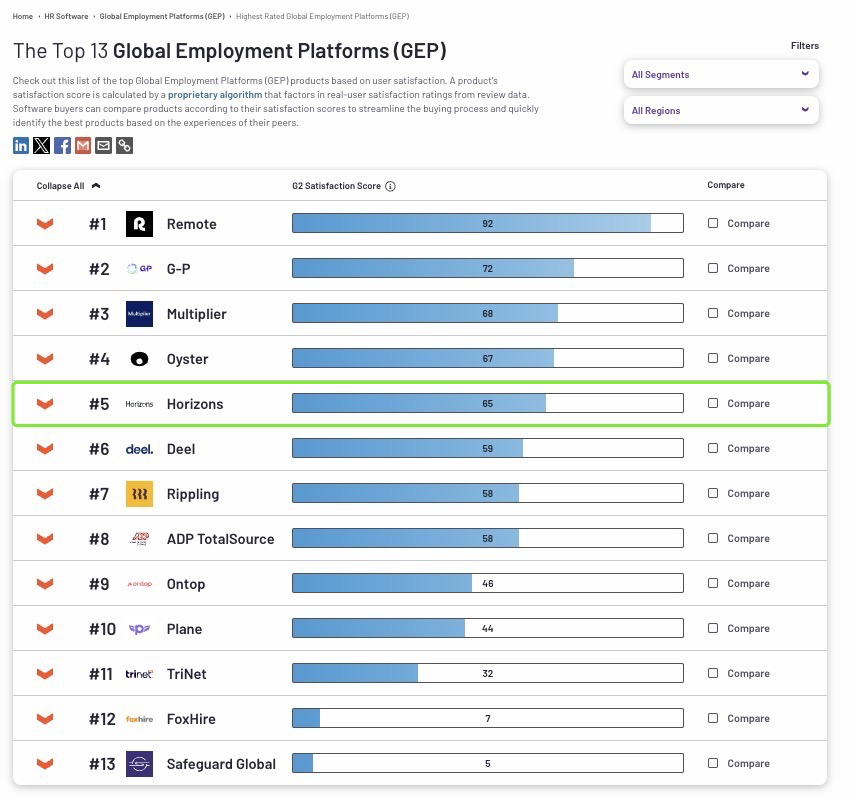Click FoxHire's satisfaction bar showing 7
853x796 pixels.
coord(487,718)
